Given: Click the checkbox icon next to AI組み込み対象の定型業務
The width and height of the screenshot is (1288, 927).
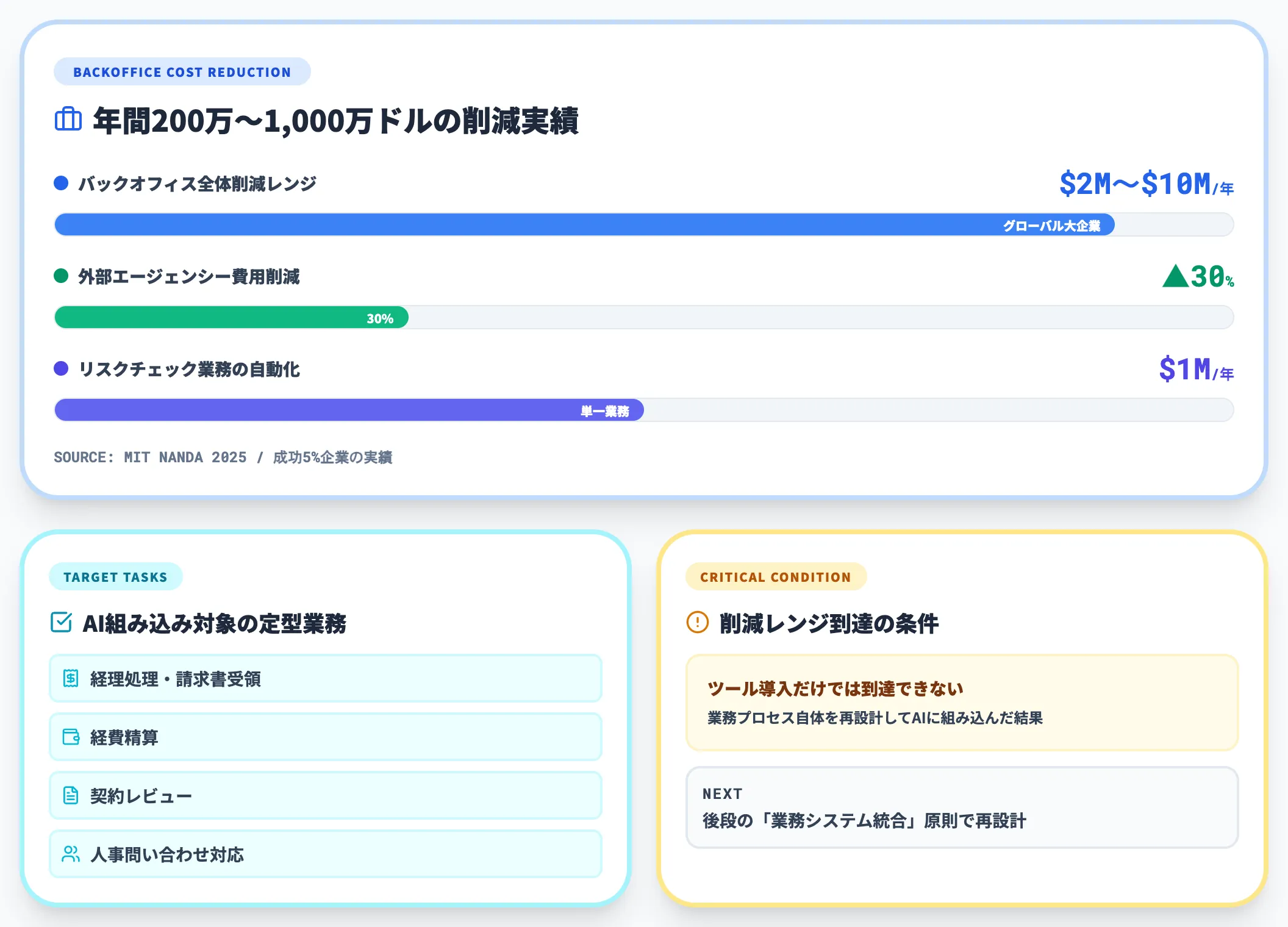Looking at the screenshot, I should (62, 622).
